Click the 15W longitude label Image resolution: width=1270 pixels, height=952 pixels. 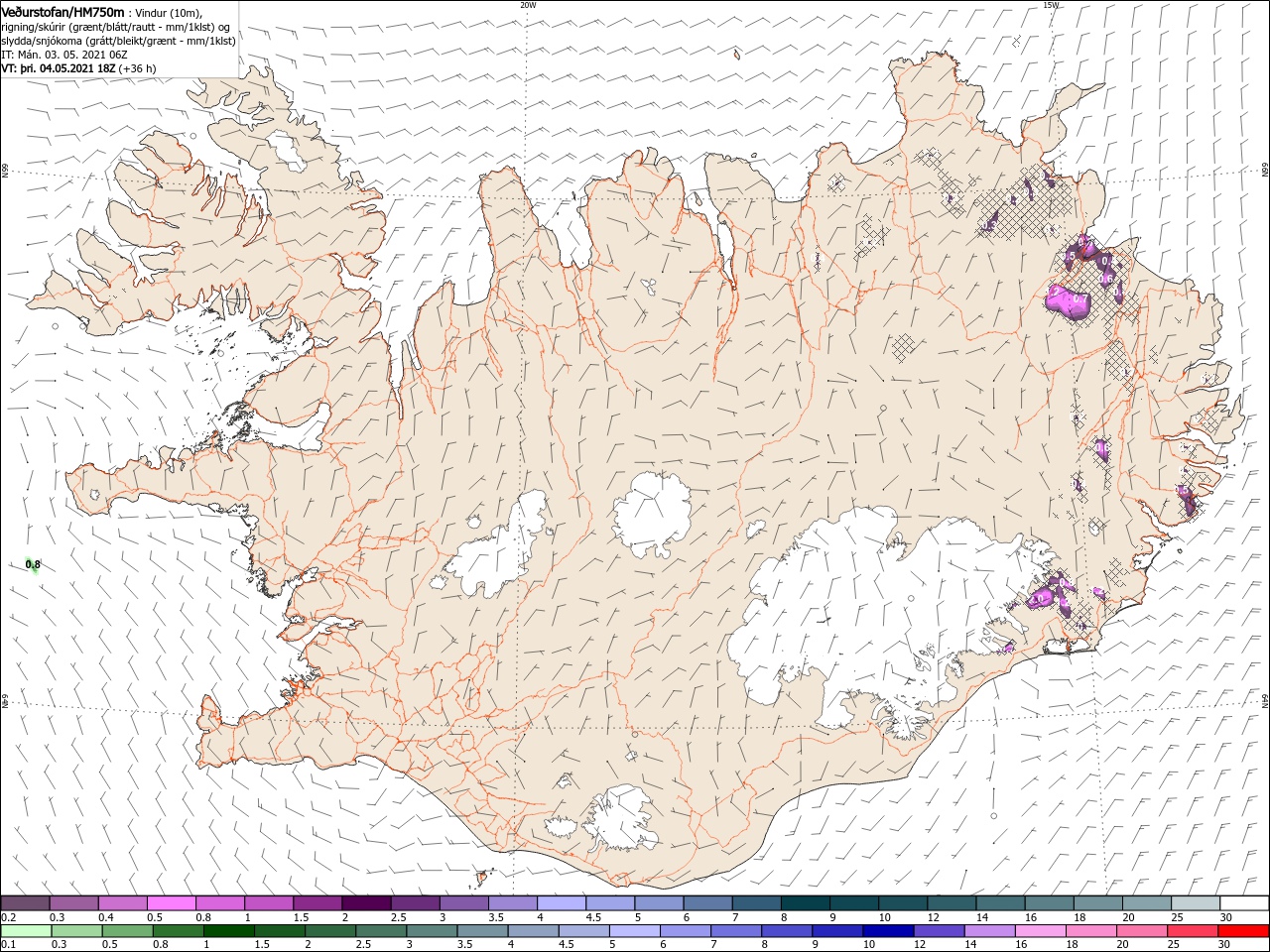pos(1051,5)
